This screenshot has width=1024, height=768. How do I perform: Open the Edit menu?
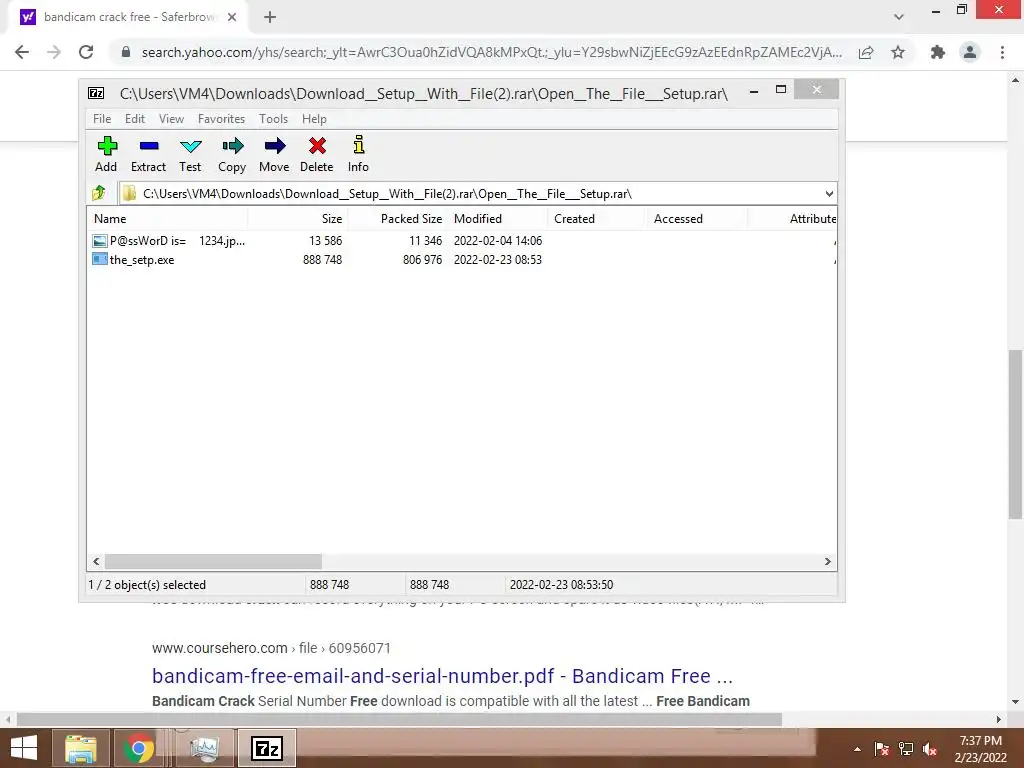(x=135, y=119)
